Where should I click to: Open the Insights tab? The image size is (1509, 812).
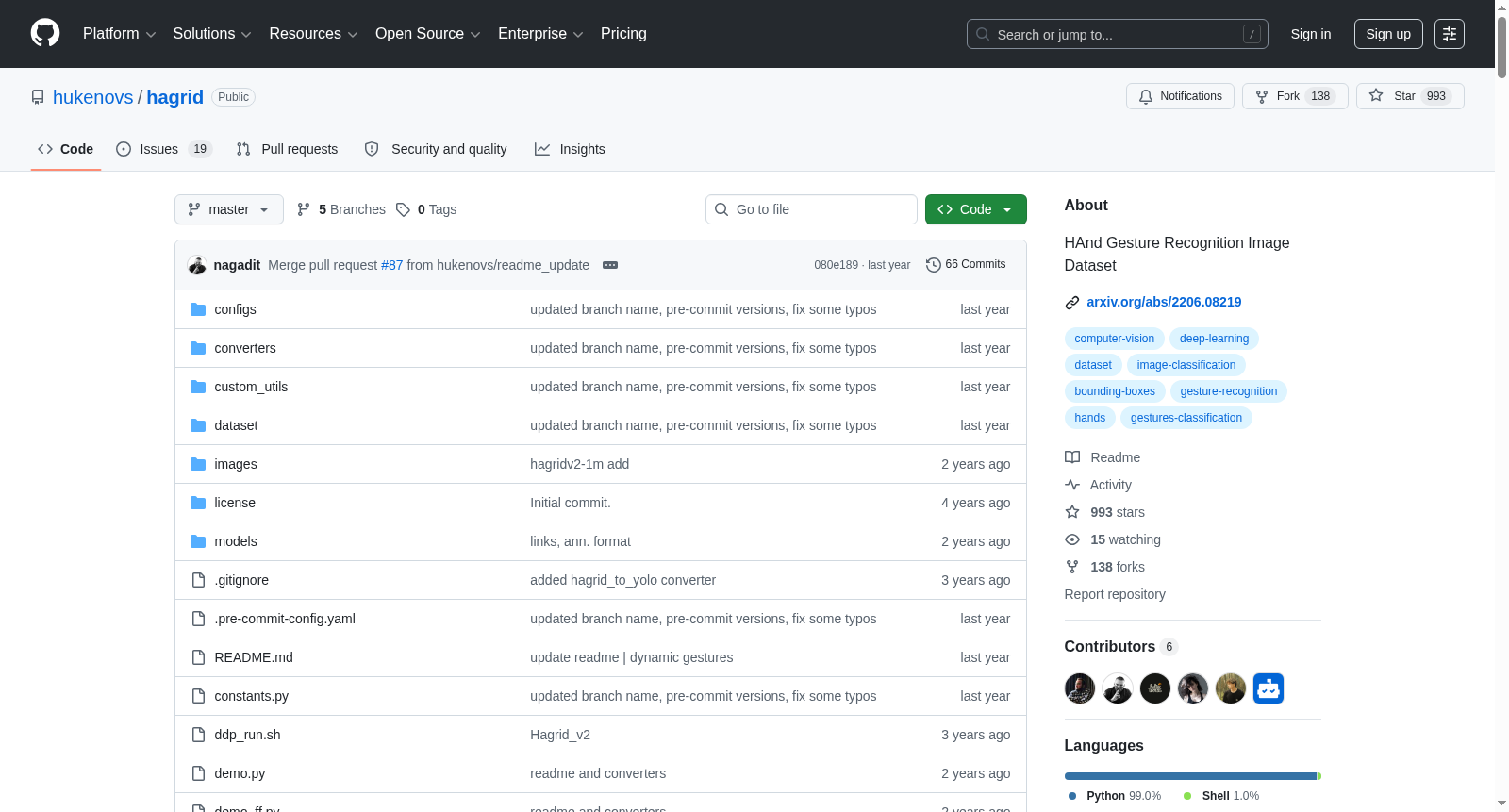[x=570, y=149]
